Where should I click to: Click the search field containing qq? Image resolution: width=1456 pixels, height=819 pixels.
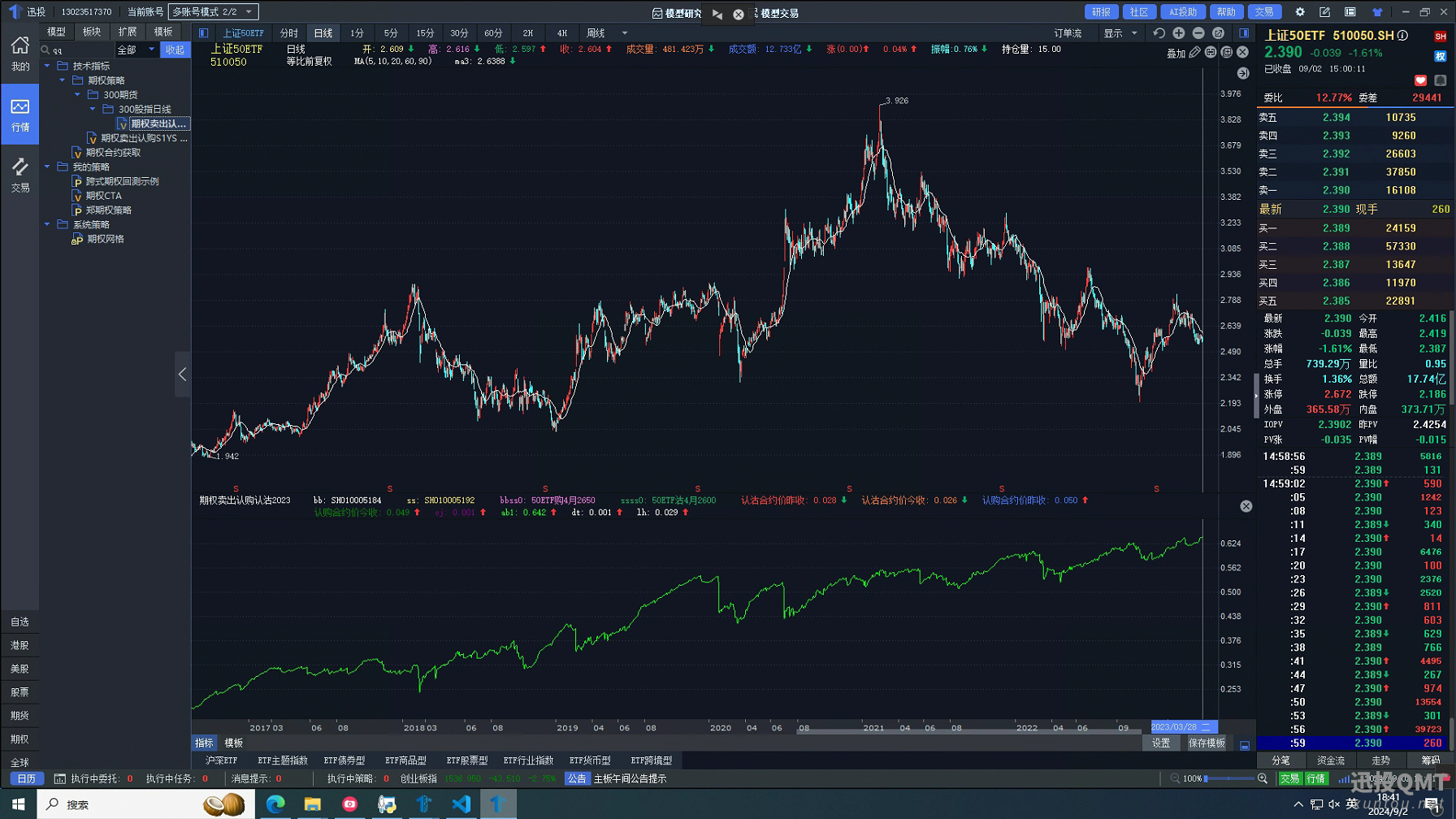77,50
